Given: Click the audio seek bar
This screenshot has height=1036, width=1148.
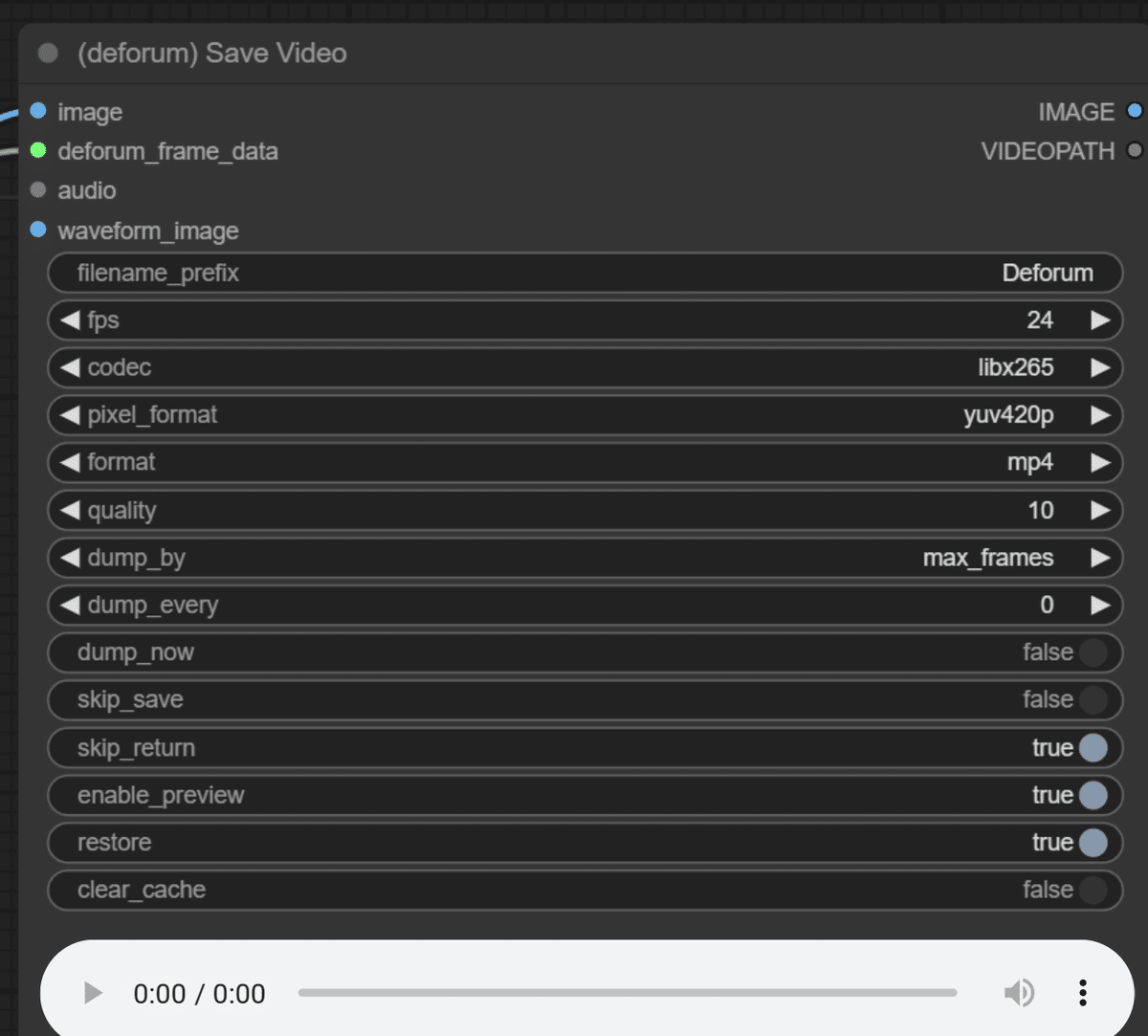Looking at the screenshot, I should pyautogui.click(x=627, y=993).
